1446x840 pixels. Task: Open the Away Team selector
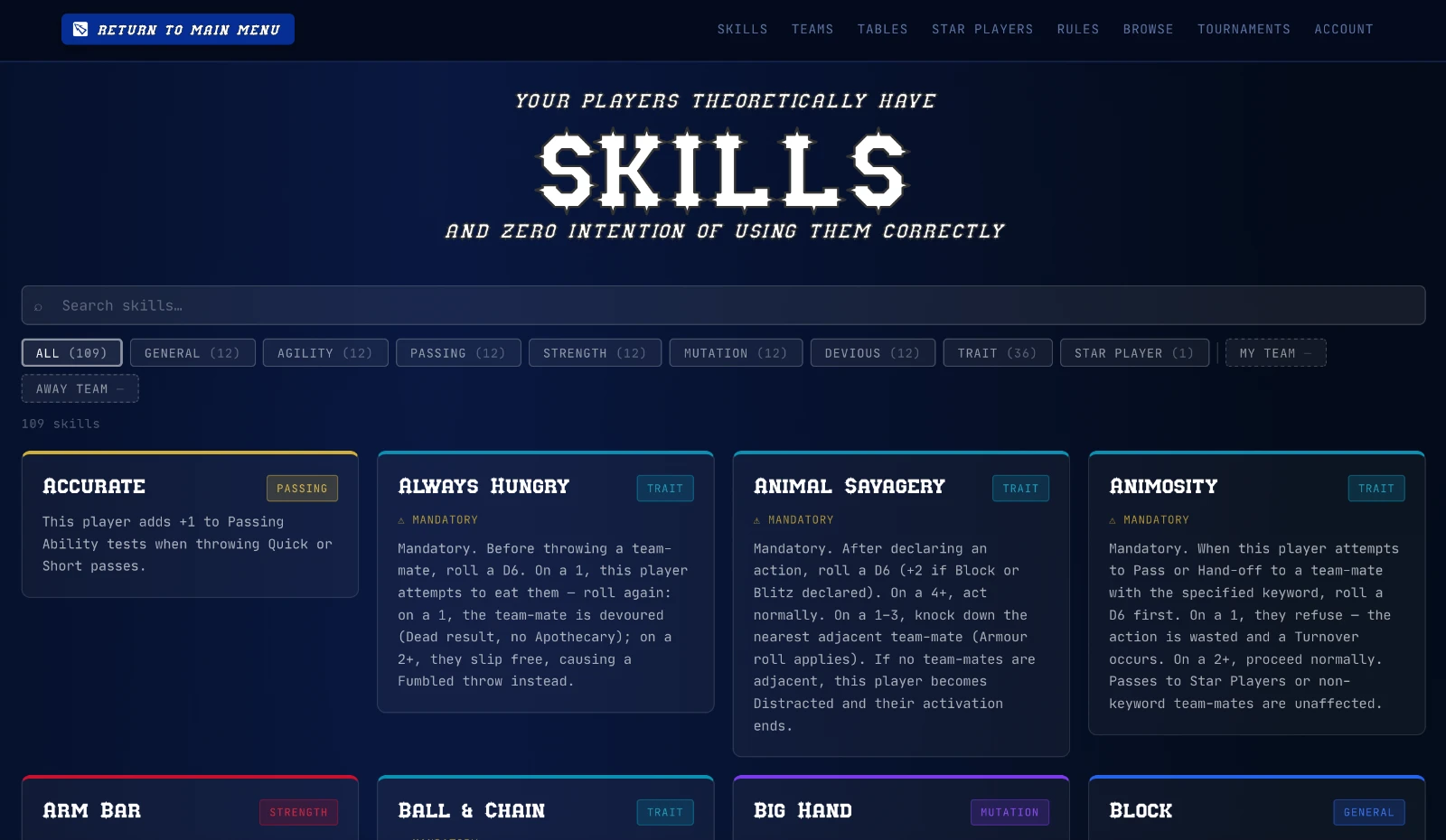(x=80, y=388)
